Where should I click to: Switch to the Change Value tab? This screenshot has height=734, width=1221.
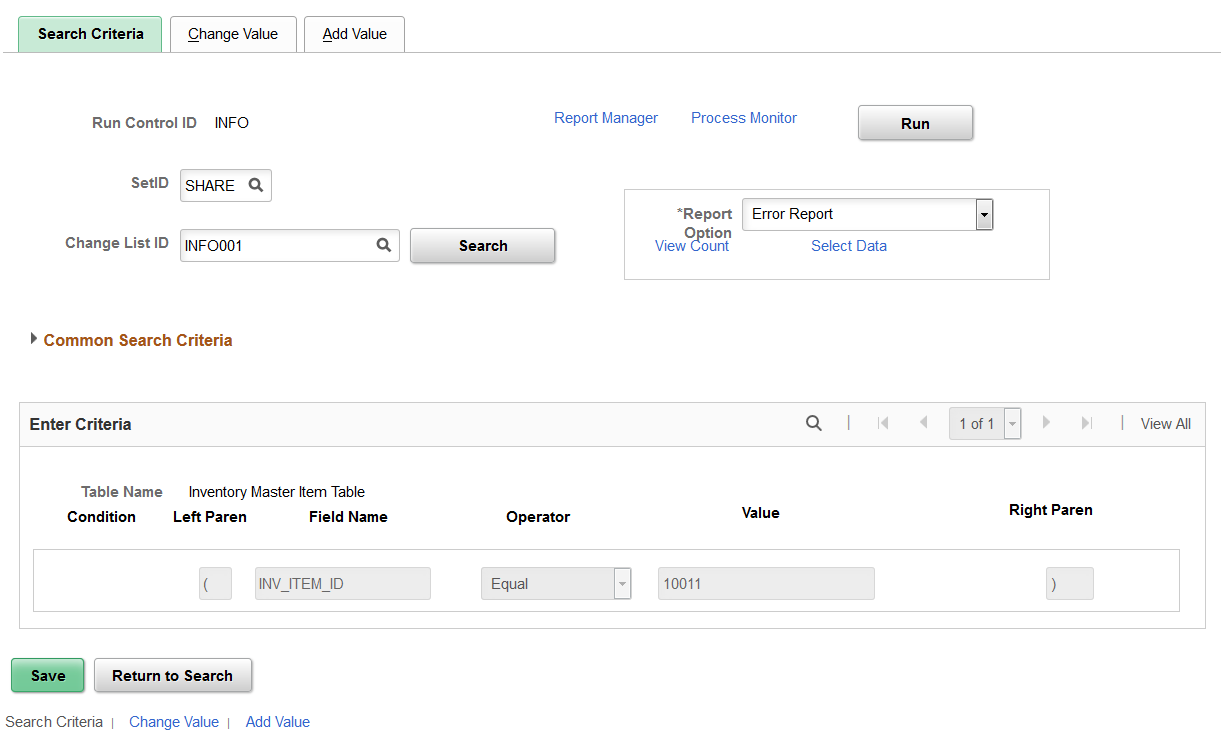(233, 34)
